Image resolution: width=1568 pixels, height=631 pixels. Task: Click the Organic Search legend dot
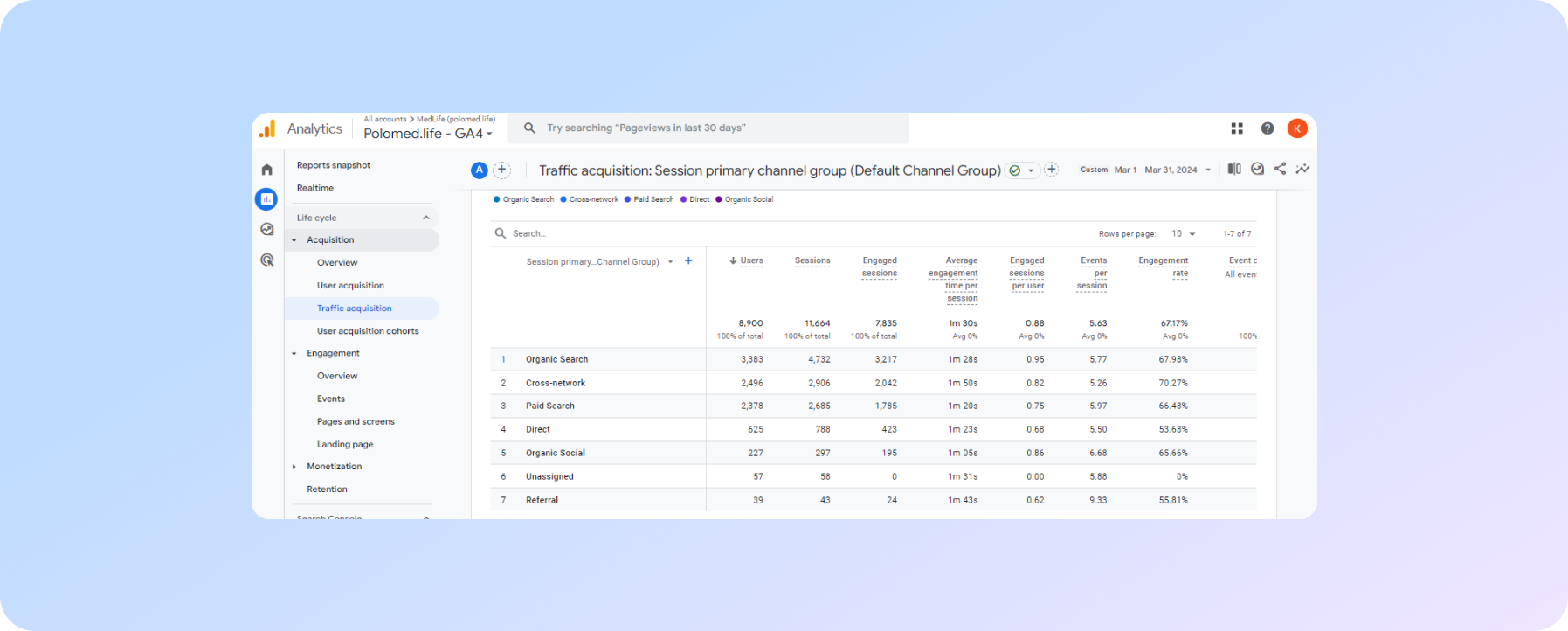(x=497, y=199)
